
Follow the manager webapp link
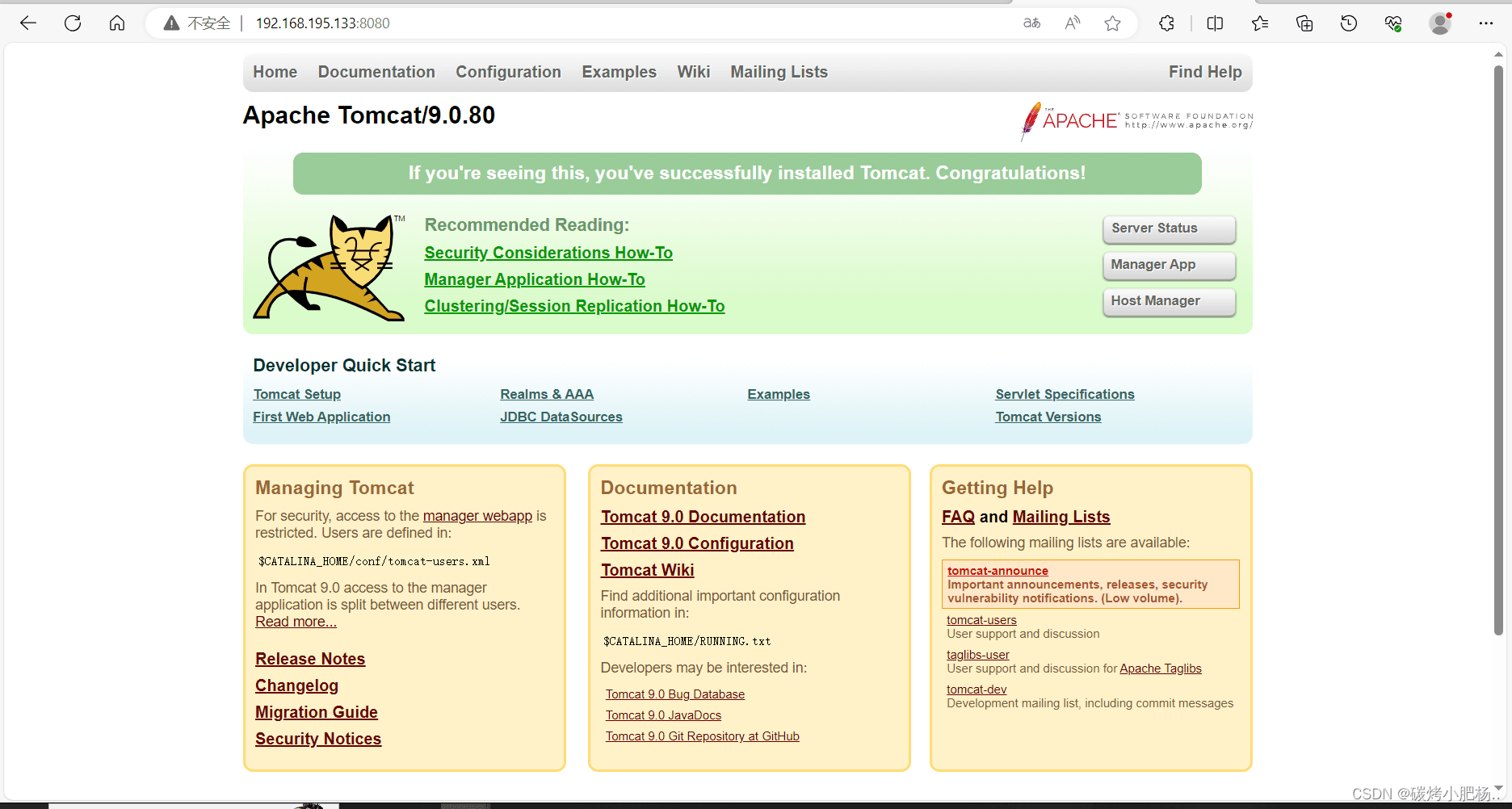[477, 516]
